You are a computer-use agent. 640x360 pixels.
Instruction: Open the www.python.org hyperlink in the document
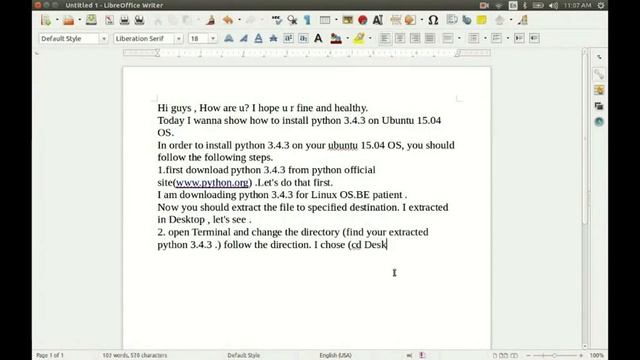tap(212, 182)
